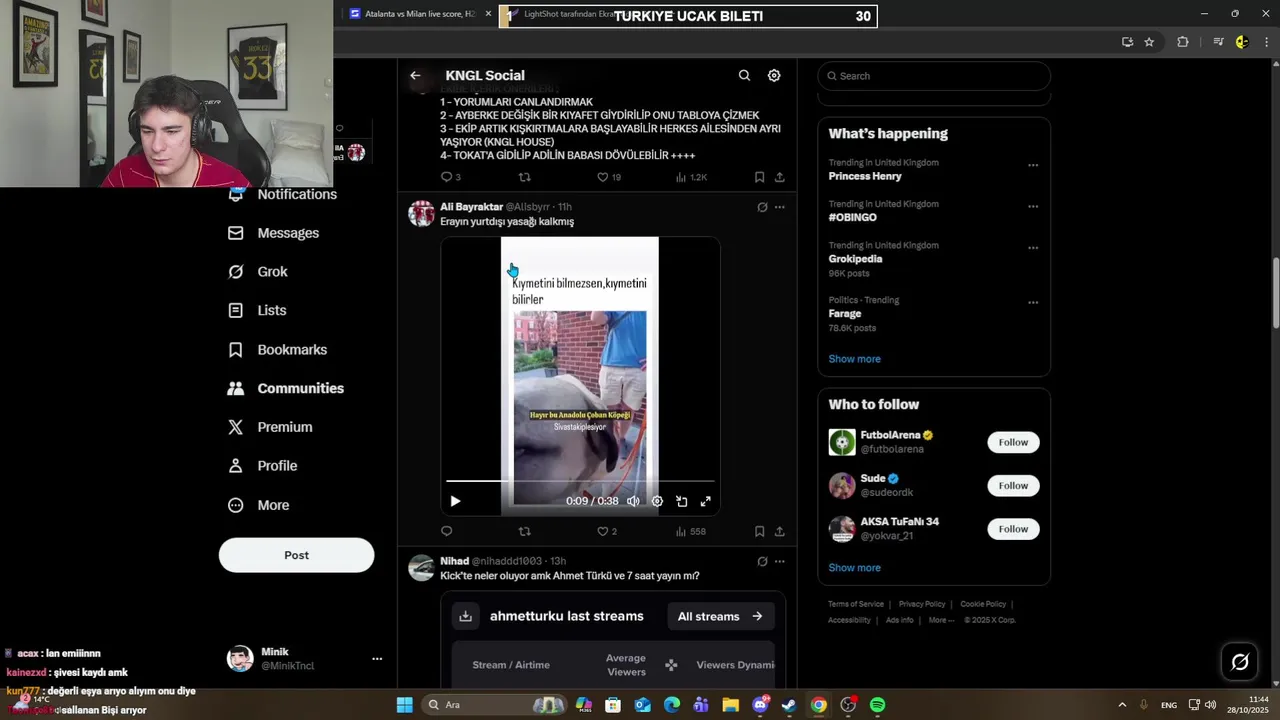Share the post with 1.2K views
This screenshot has height=720, width=1280.
[x=780, y=177]
